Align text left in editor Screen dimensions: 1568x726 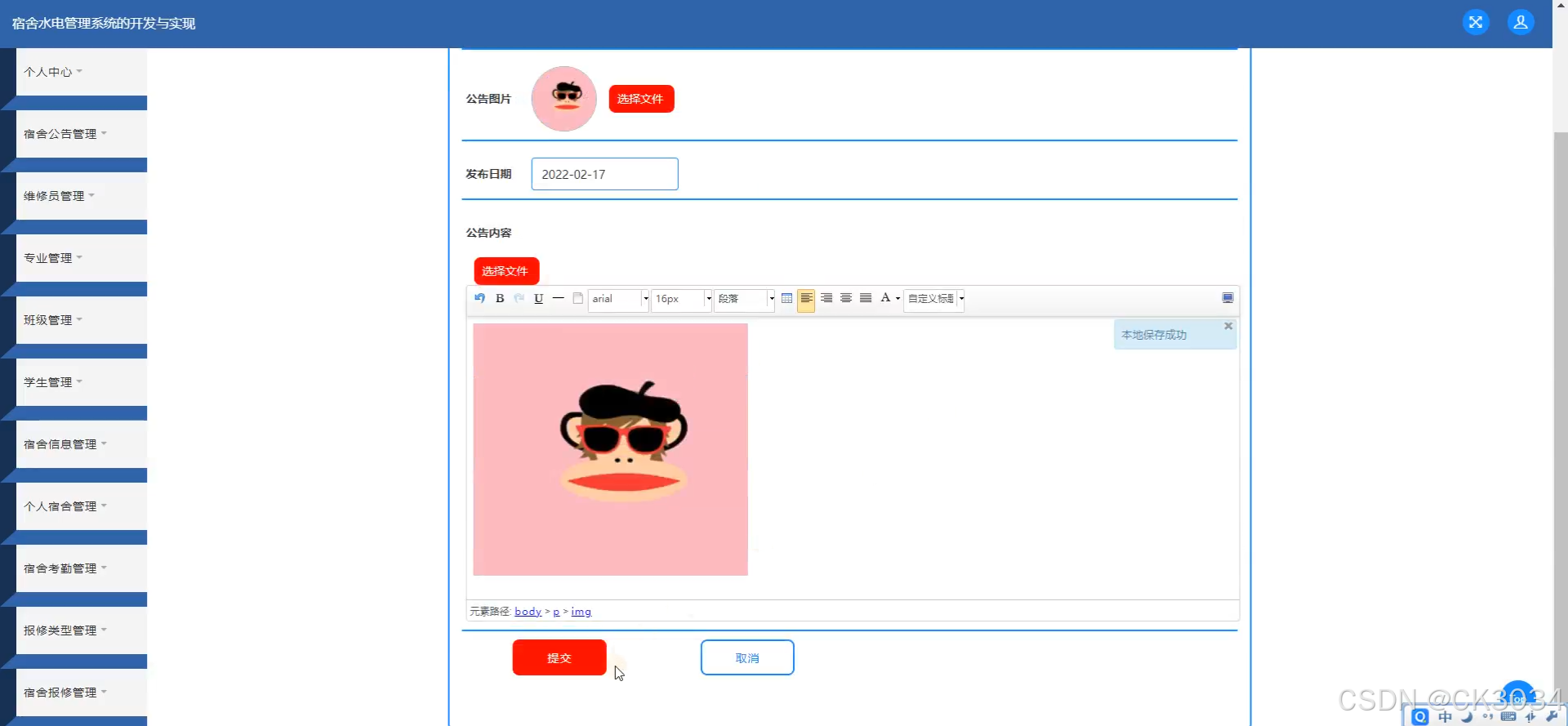coord(806,299)
